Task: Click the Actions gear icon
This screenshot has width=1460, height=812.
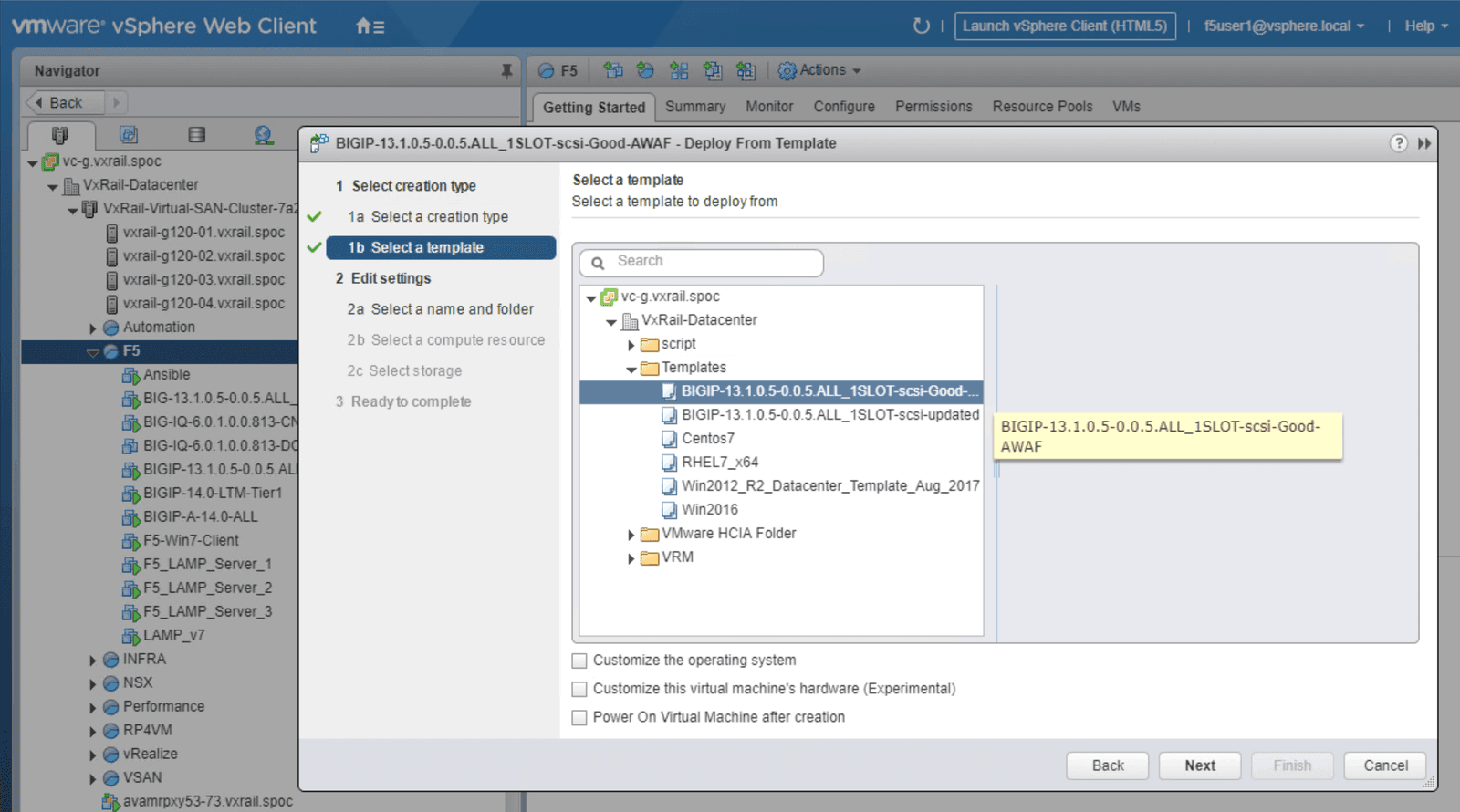Action: point(787,70)
